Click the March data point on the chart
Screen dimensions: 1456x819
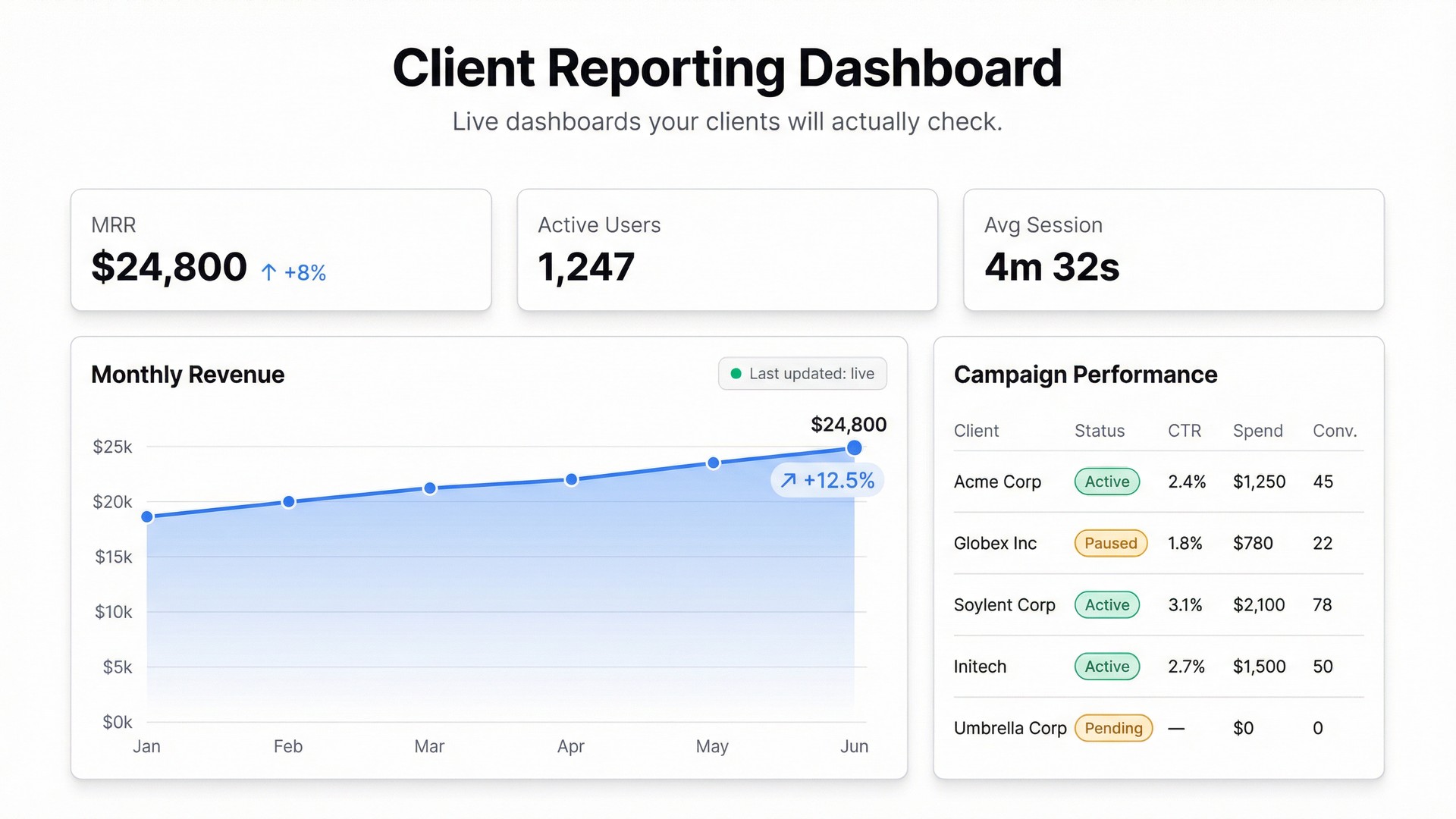(430, 487)
